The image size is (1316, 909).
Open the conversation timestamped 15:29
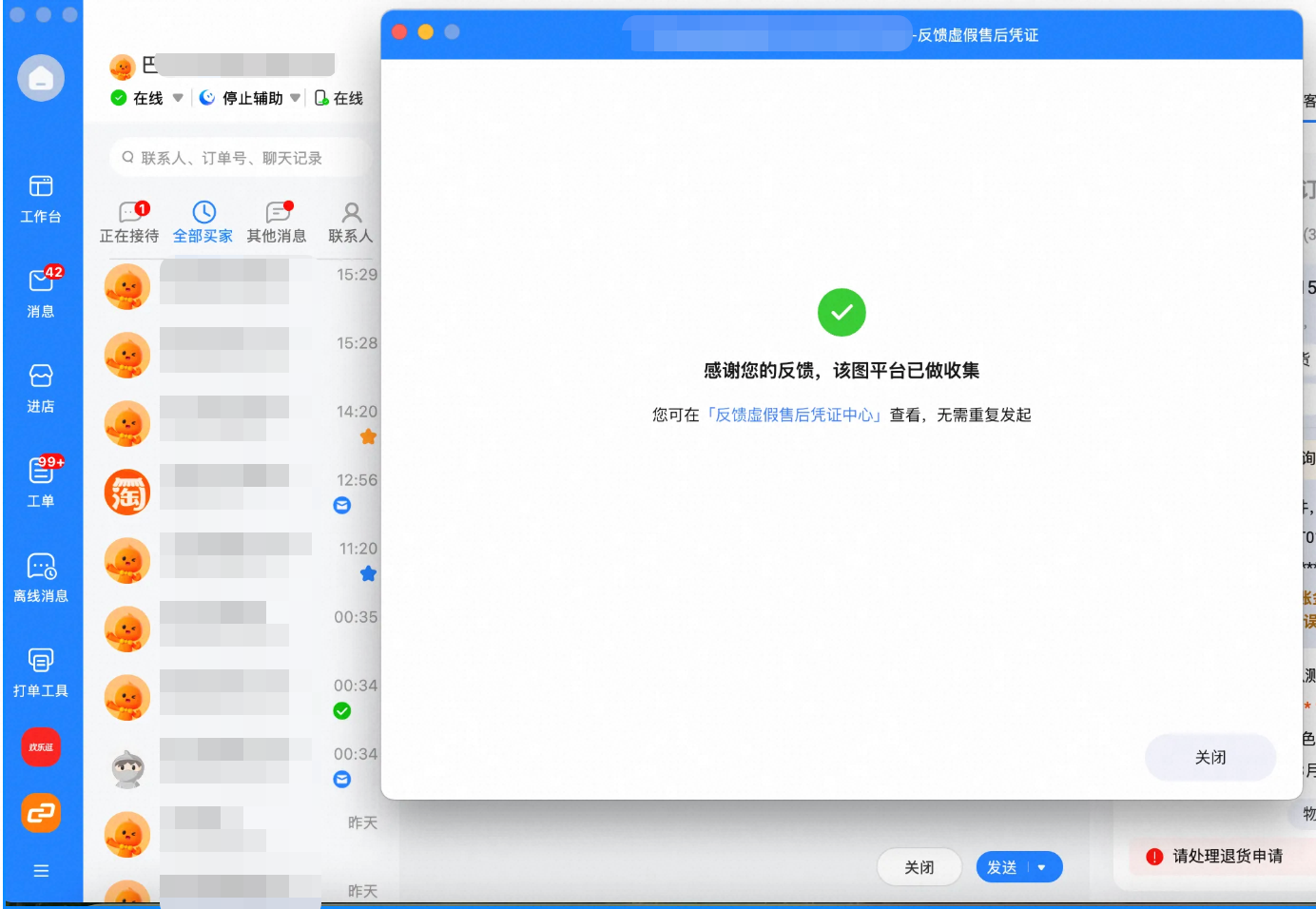(x=241, y=286)
